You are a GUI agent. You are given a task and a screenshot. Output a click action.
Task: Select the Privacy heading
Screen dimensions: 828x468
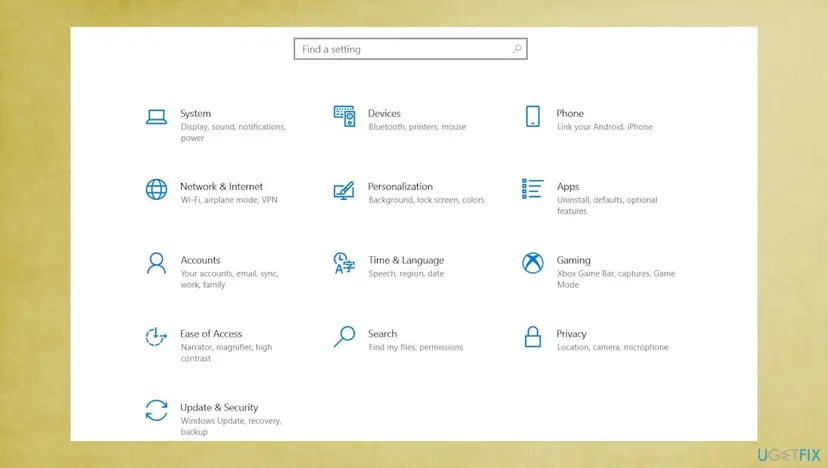(571, 334)
